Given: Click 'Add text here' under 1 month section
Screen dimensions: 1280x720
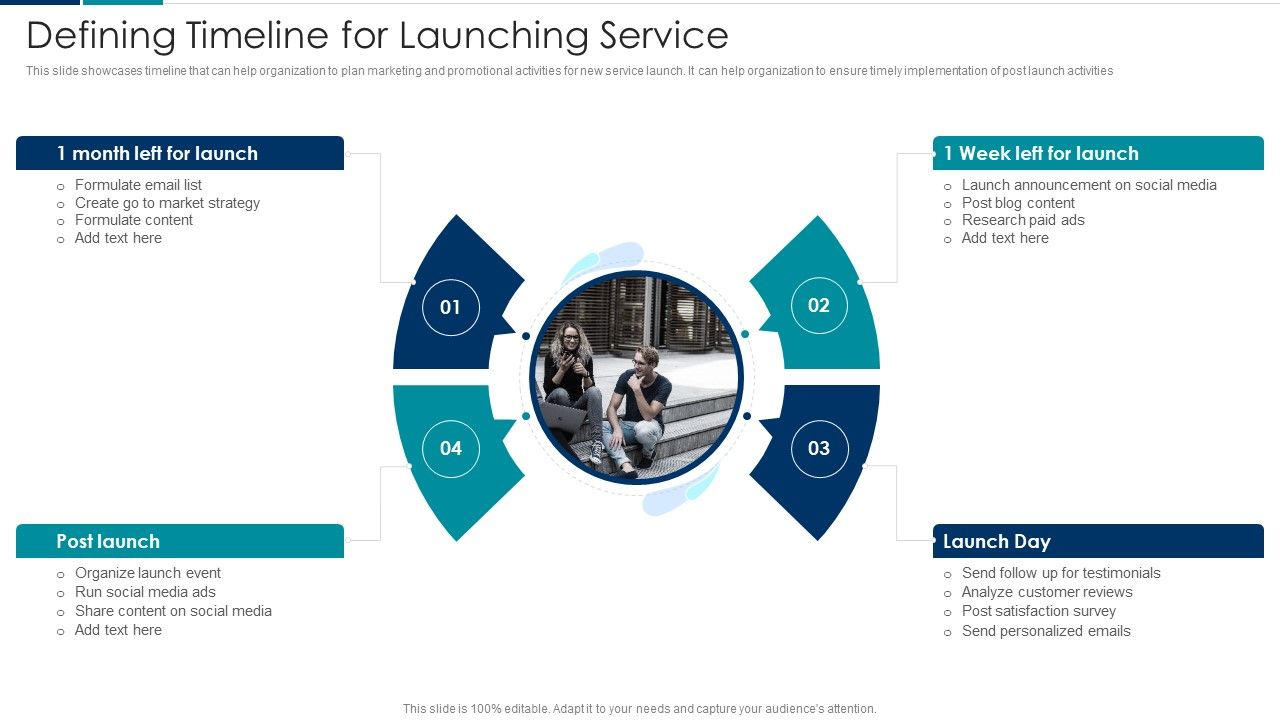Looking at the screenshot, I should 118,238.
